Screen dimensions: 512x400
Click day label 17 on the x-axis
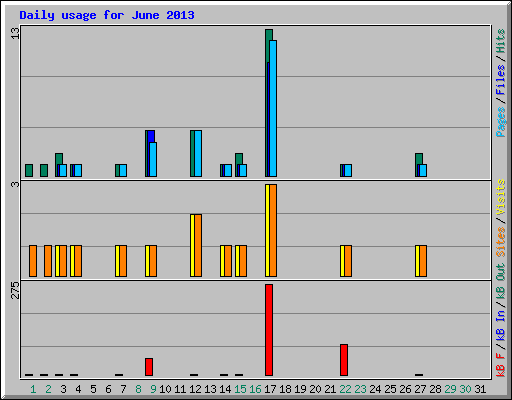click(270, 389)
